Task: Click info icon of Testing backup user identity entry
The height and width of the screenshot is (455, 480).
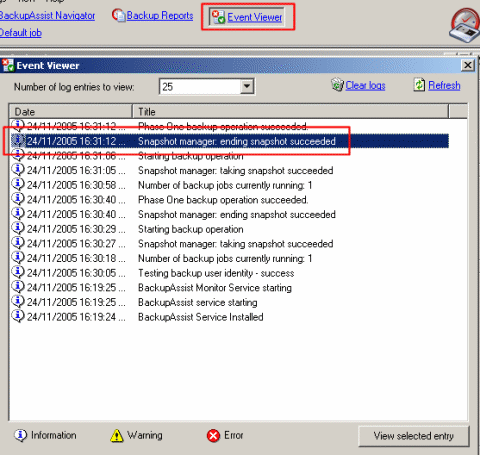Action: [x=18, y=272]
